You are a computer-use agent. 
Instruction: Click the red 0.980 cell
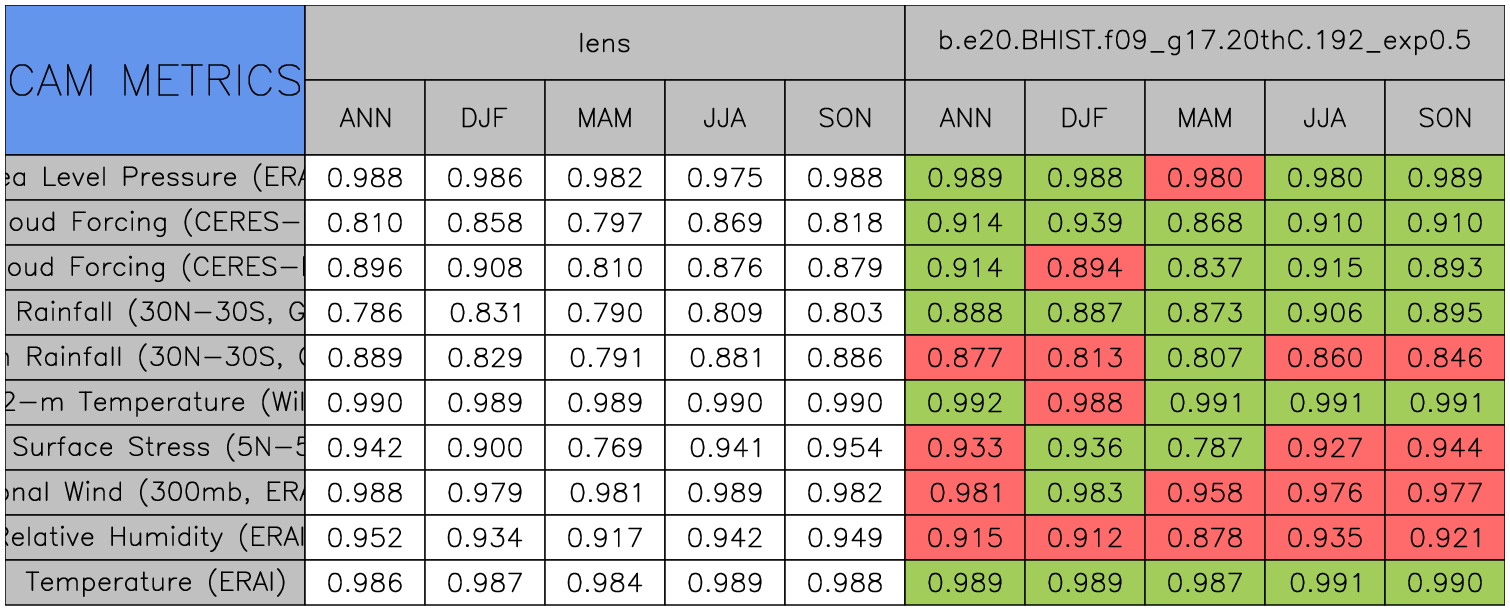pos(1204,178)
